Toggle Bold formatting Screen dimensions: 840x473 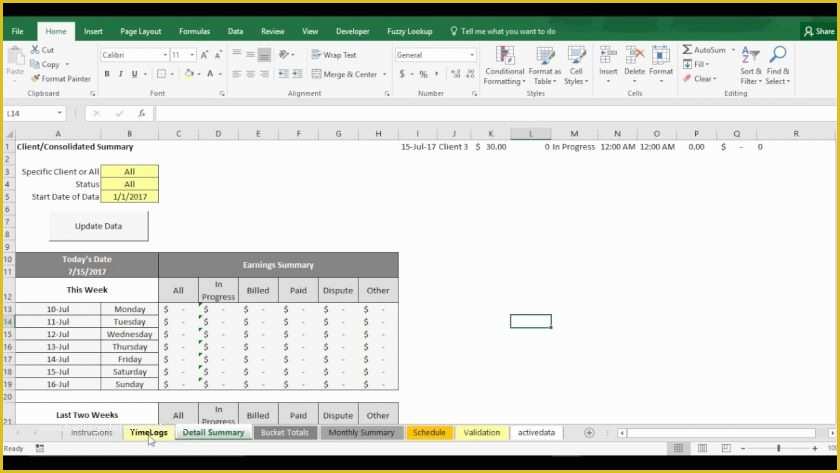[107, 74]
